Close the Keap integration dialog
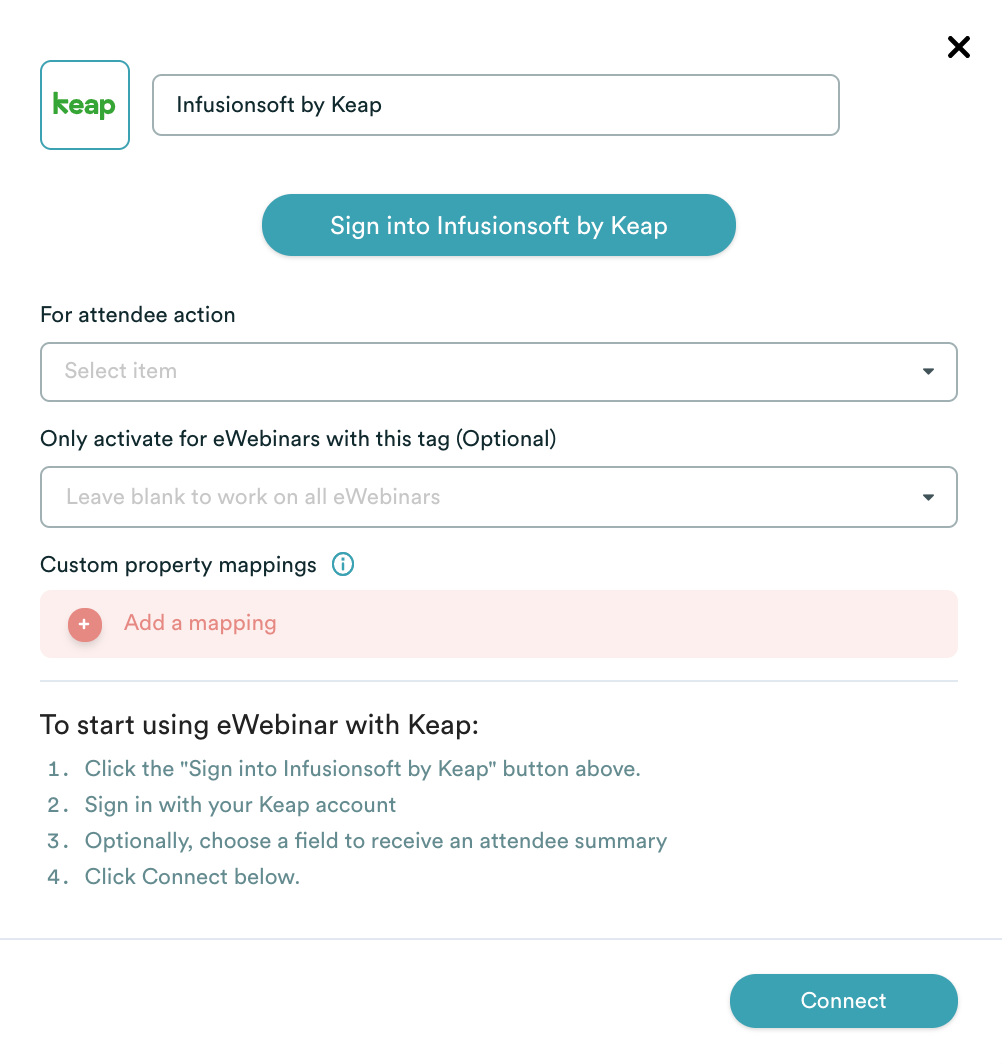The width and height of the screenshot is (1002, 1064). [x=958, y=47]
